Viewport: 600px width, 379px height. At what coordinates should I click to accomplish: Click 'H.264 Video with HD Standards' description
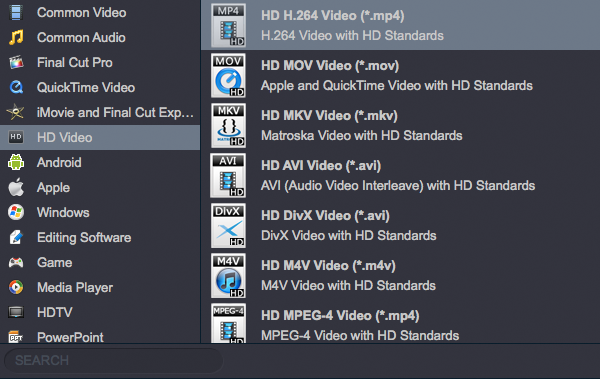(352, 36)
